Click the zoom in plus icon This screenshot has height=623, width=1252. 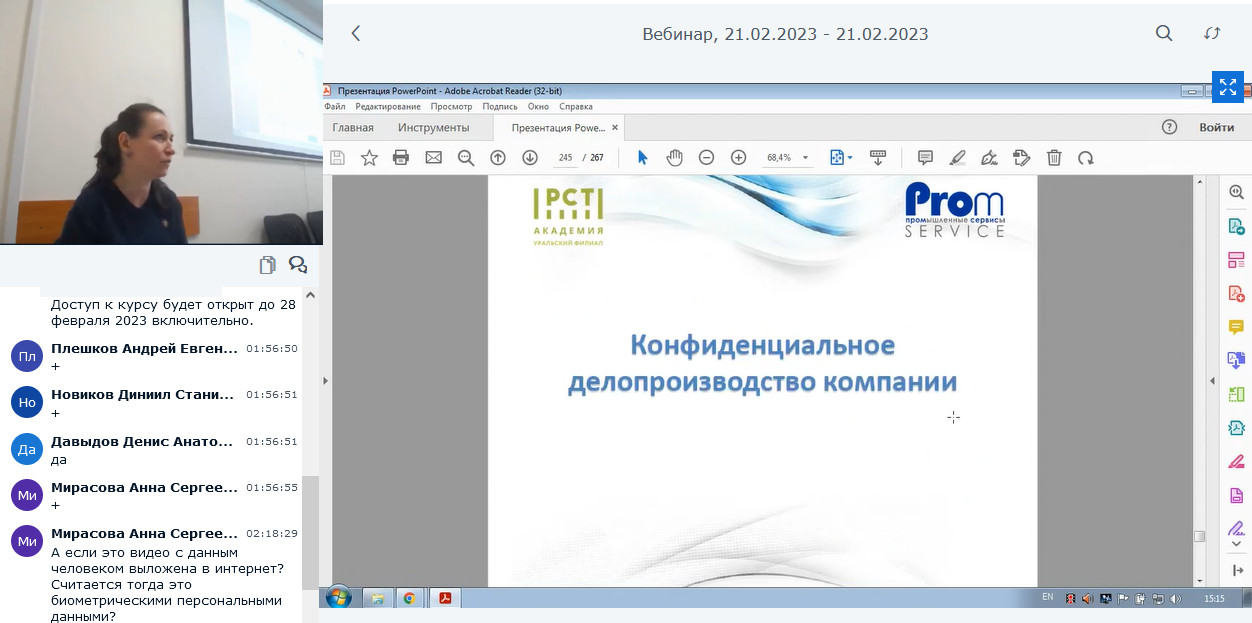coord(738,158)
